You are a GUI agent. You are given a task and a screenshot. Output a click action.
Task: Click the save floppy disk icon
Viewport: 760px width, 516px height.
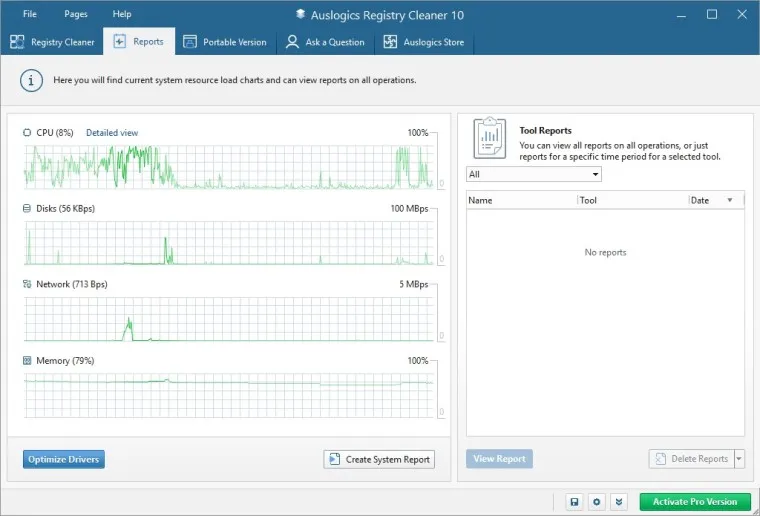coord(574,502)
